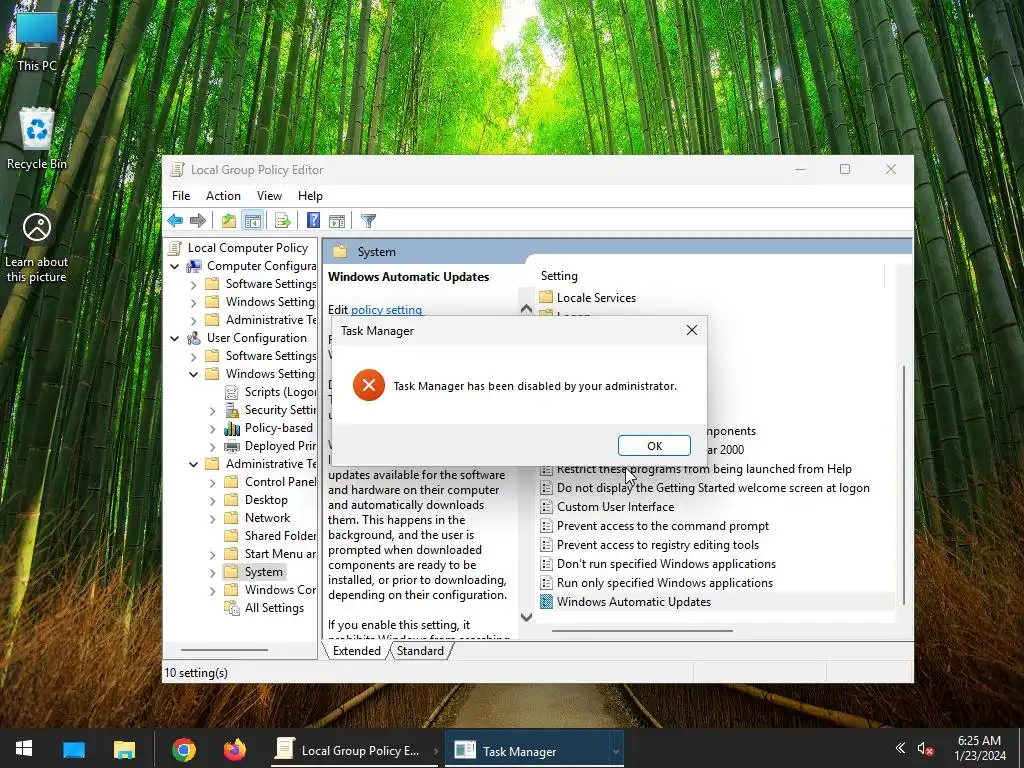Click the Filter funnel toolbar icon
The width and height of the screenshot is (1024, 768).
368,221
